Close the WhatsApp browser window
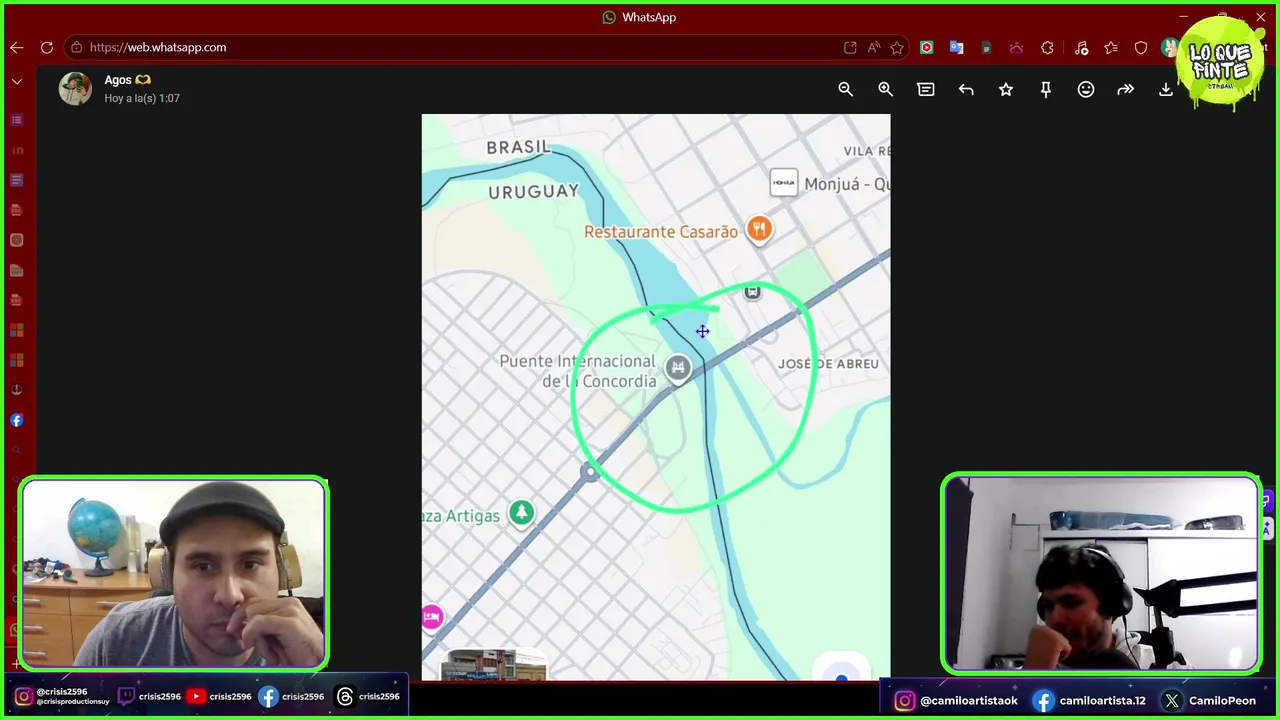This screenshot has height=720, width=1280. pyautogui.click(x=1261, y=17)
